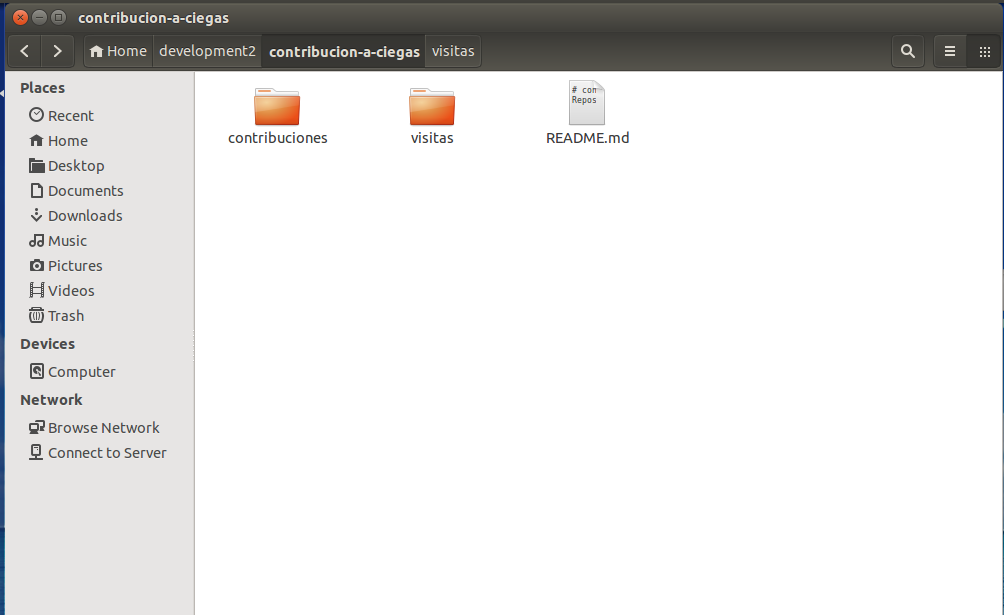This screenshot has width=1004, height=615.
Task: Open the search magnifier icon
Action: point(907,51)
